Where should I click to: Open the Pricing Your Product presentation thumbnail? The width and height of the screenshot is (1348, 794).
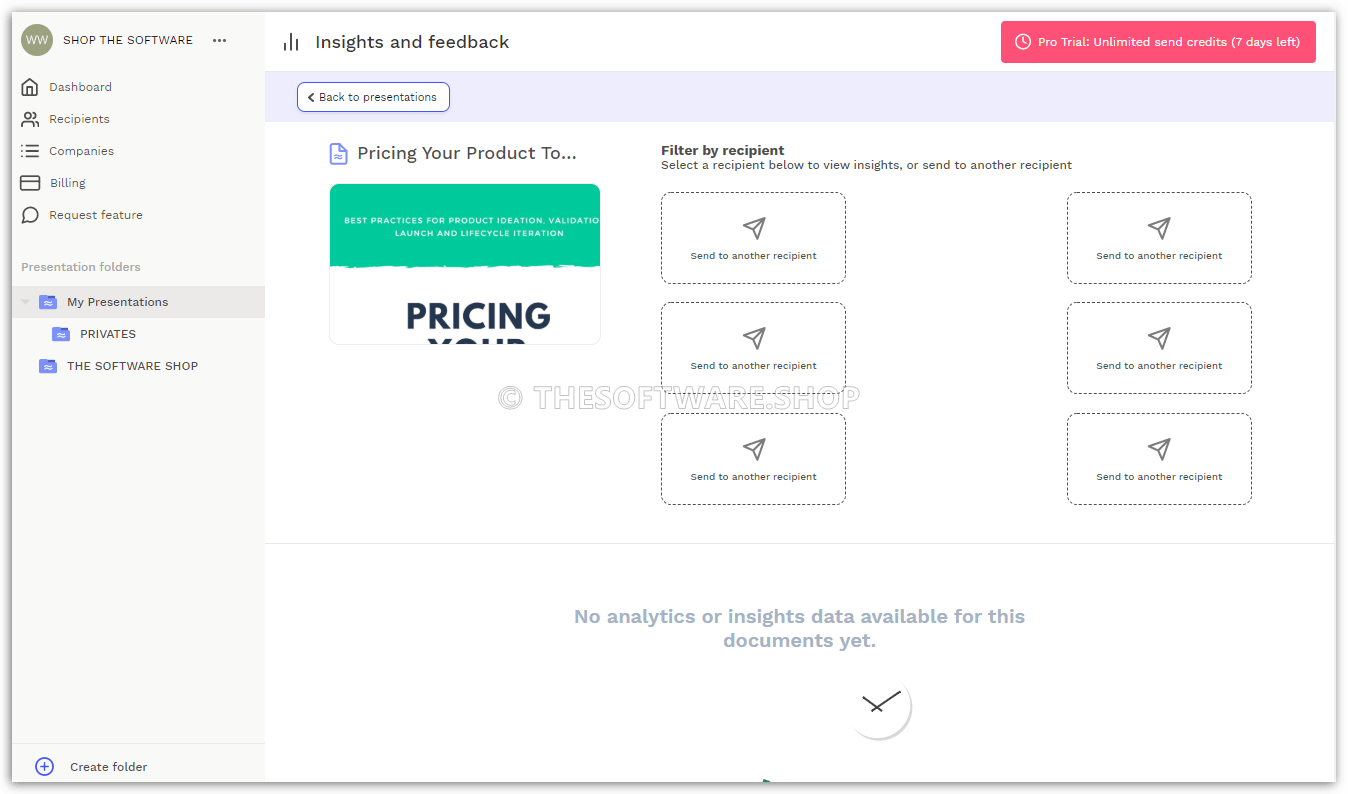pyautogui.click(x=464, y=264)
